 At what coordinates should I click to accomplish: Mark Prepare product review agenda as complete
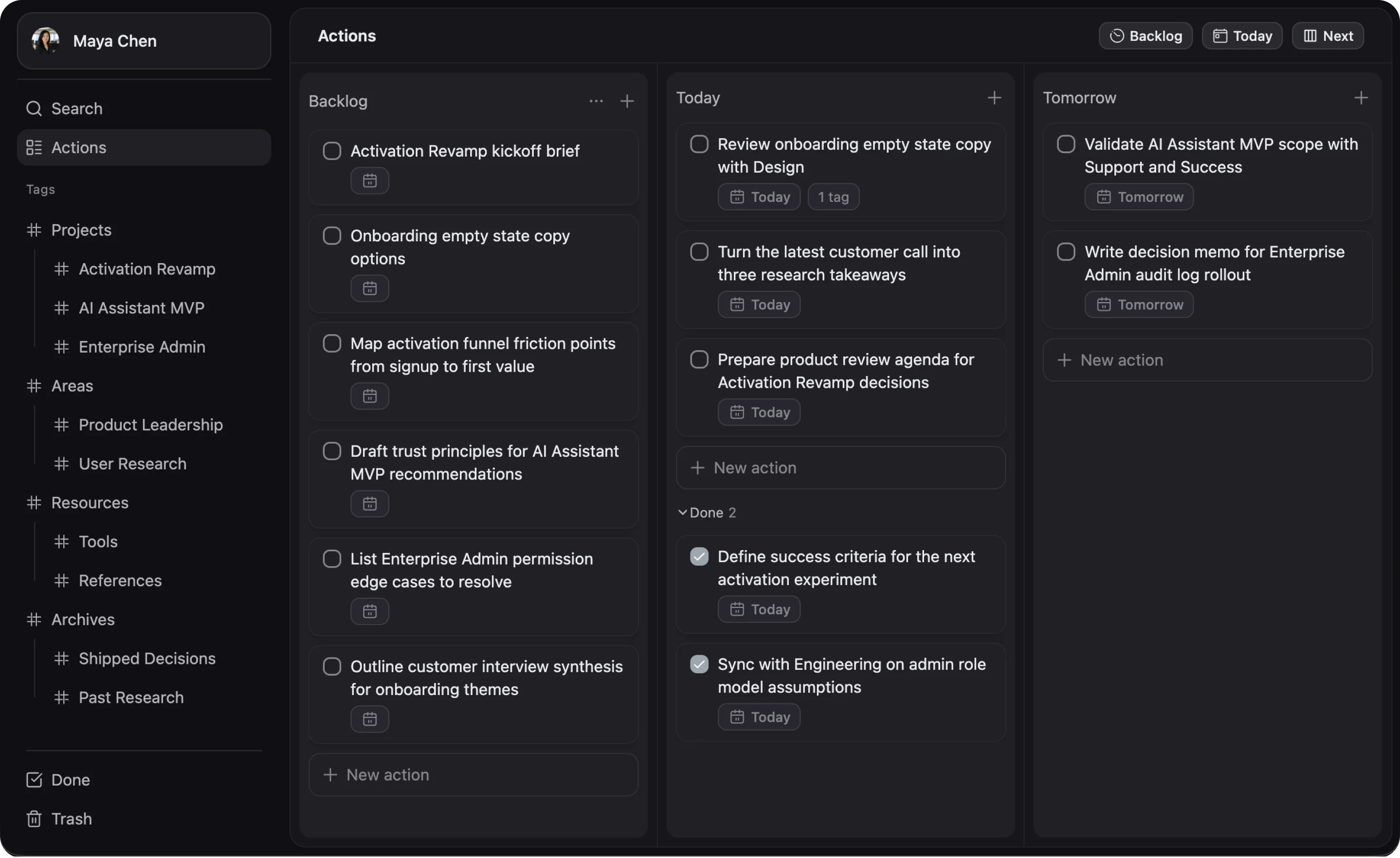click(x=699, y=359)
